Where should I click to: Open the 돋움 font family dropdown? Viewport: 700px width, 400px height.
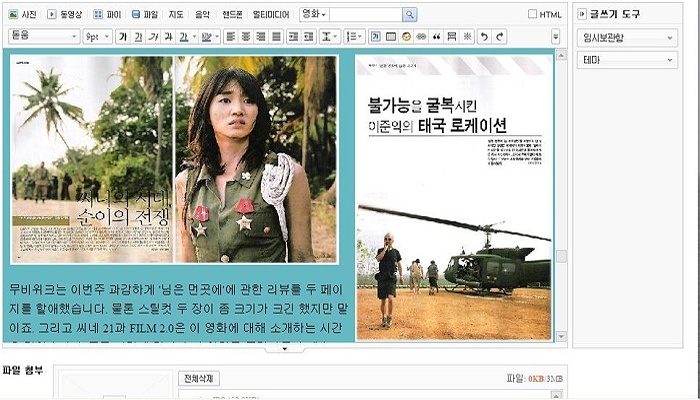click(x=44, y=37)
